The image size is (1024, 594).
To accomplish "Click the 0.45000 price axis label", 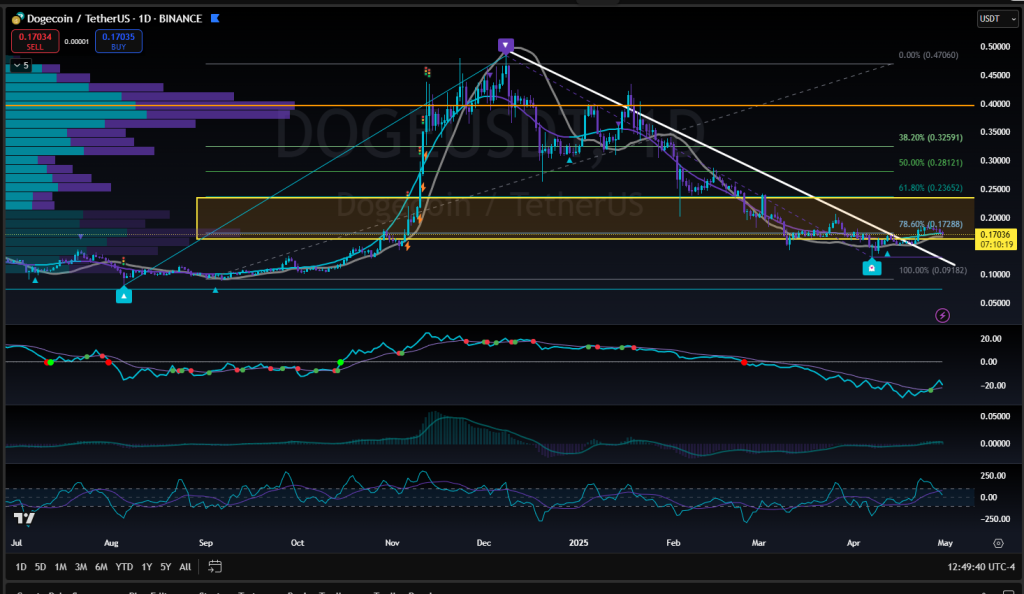I will click(995, 75).
